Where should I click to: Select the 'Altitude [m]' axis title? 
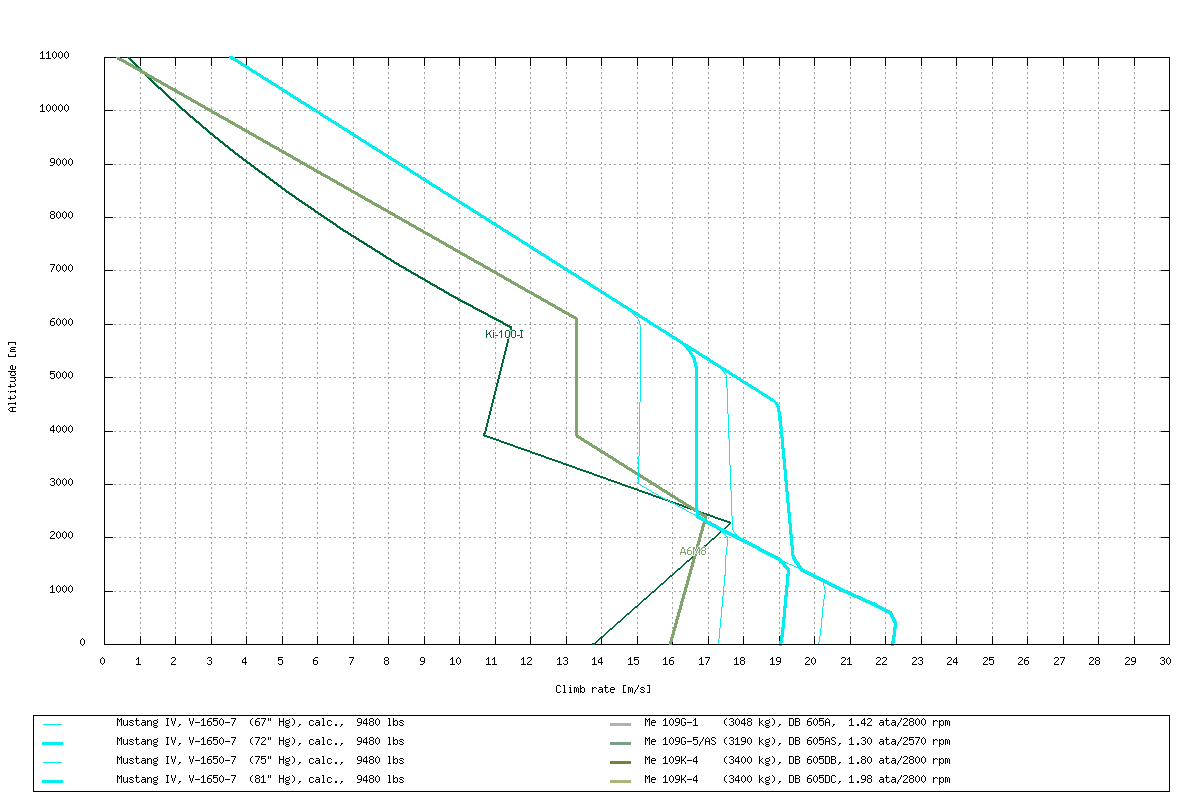click(12, 375)
